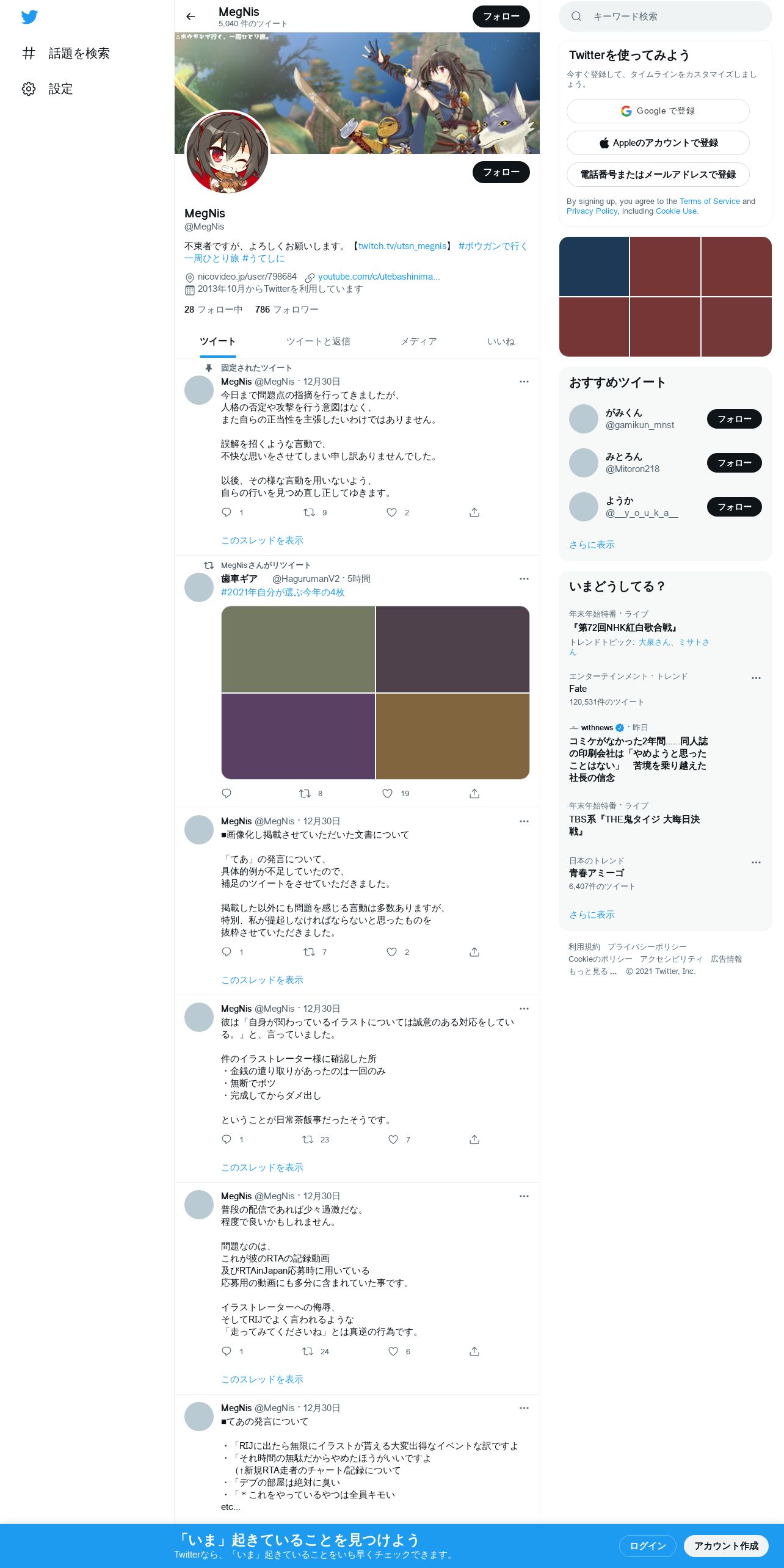Retweet the tweet with 24 retweets

point(308,1351)
